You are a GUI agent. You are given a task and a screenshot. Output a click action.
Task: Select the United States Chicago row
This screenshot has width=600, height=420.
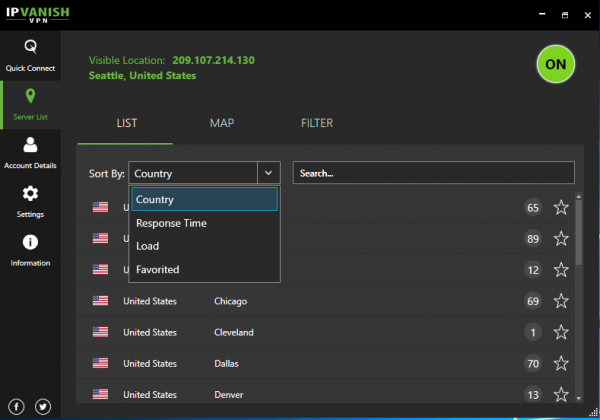point(325,301)
